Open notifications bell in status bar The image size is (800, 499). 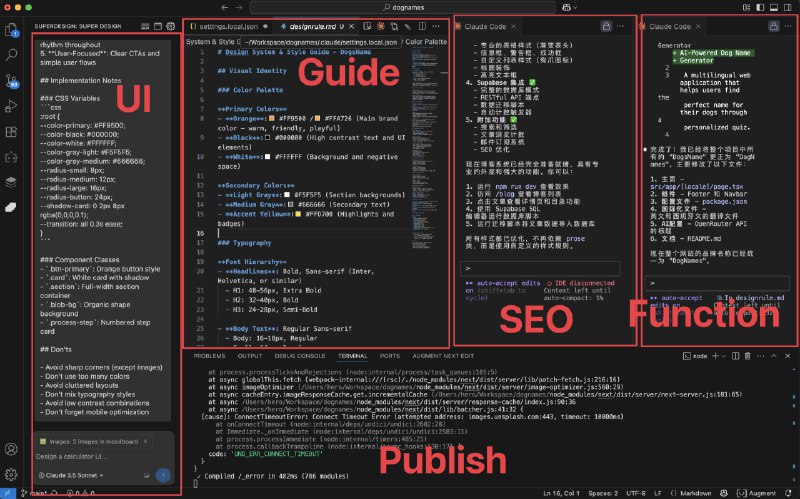(x=789, y=493)
